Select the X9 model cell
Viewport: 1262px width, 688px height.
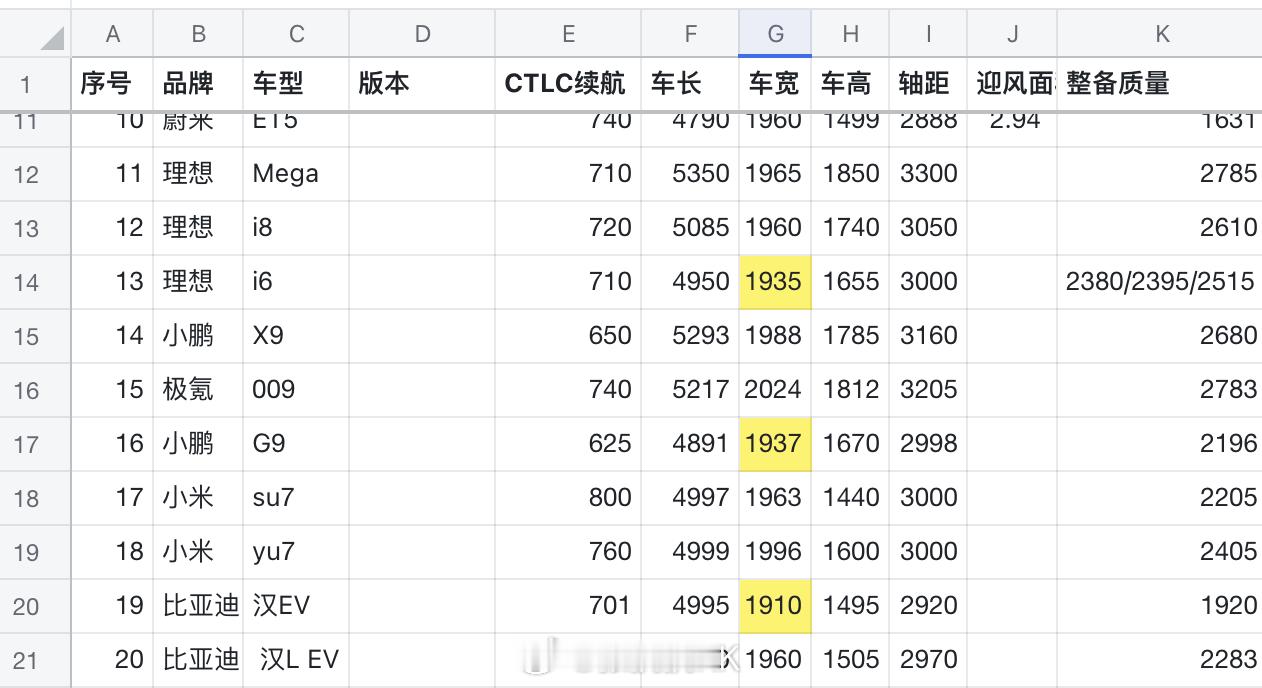pyautogui.click(x=296, y=336)
